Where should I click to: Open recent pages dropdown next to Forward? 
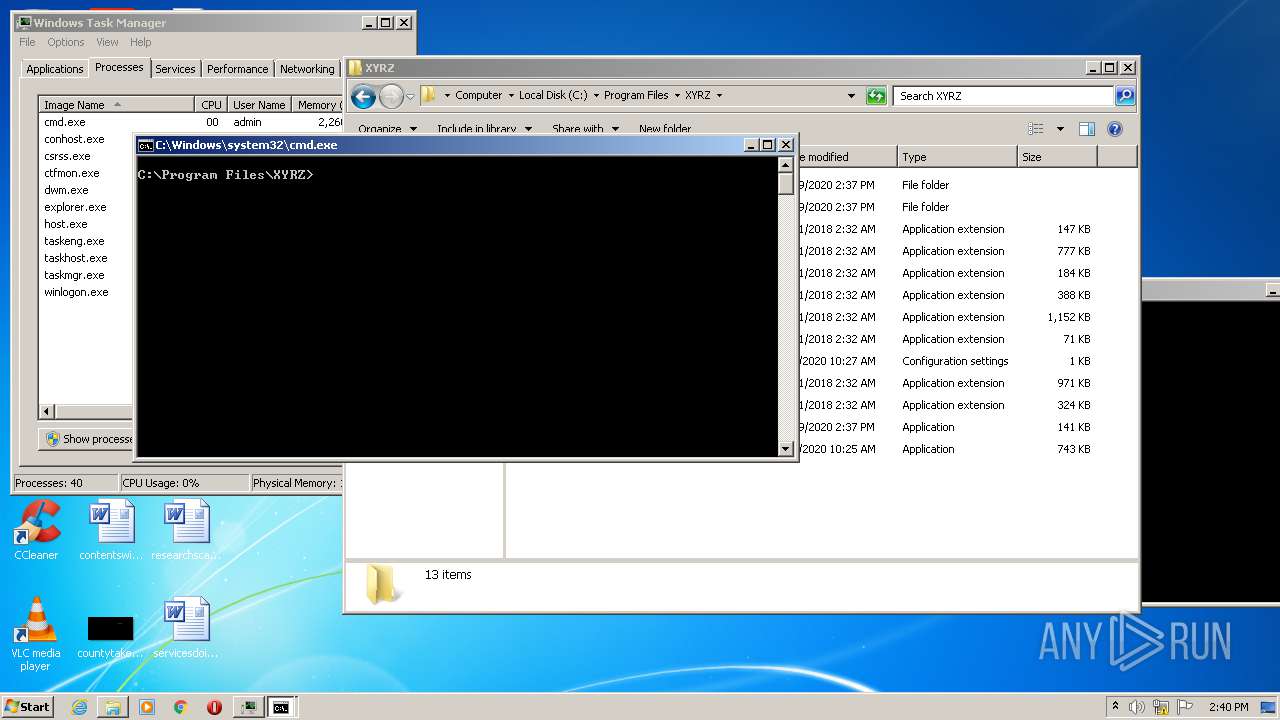tap(410, 97)
